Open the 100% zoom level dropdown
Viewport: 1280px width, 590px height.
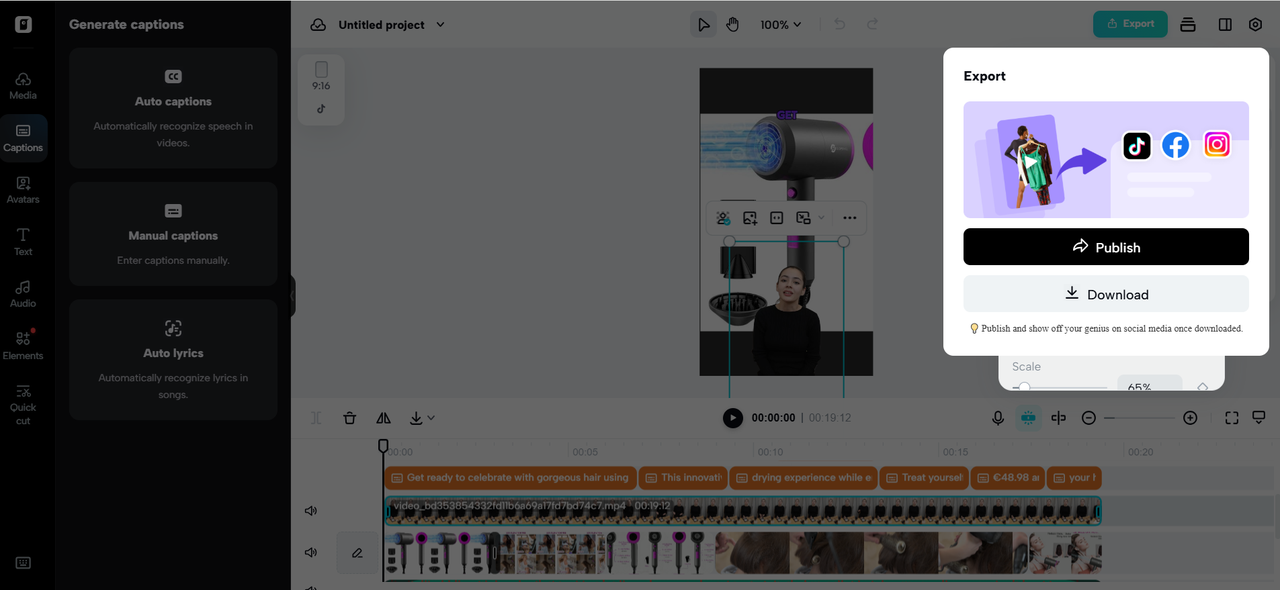(x=780, y=24)
